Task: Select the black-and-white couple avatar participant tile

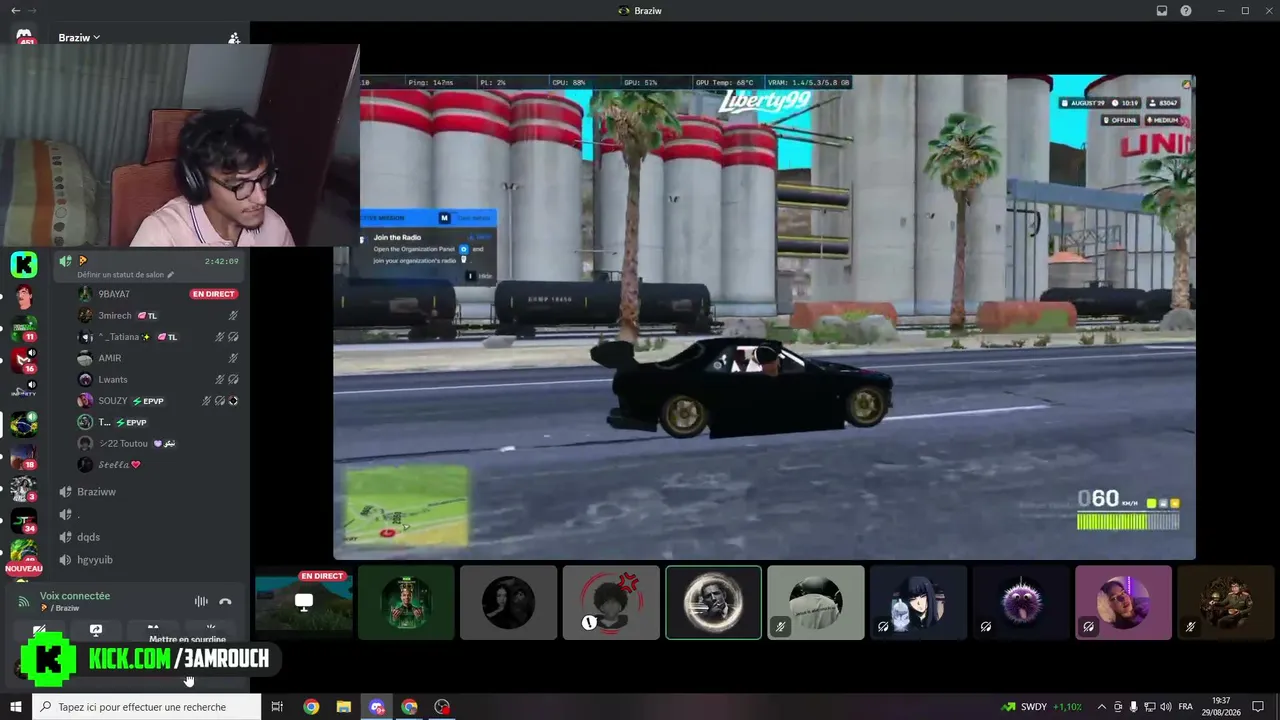Action: (x=508, y=602)
